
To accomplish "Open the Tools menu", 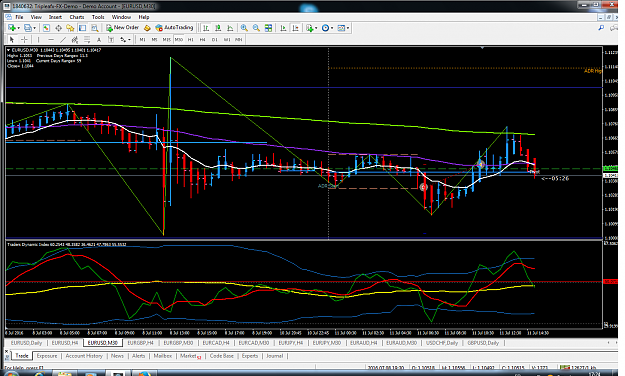I will pyautogui.click(x=98, y=17).
